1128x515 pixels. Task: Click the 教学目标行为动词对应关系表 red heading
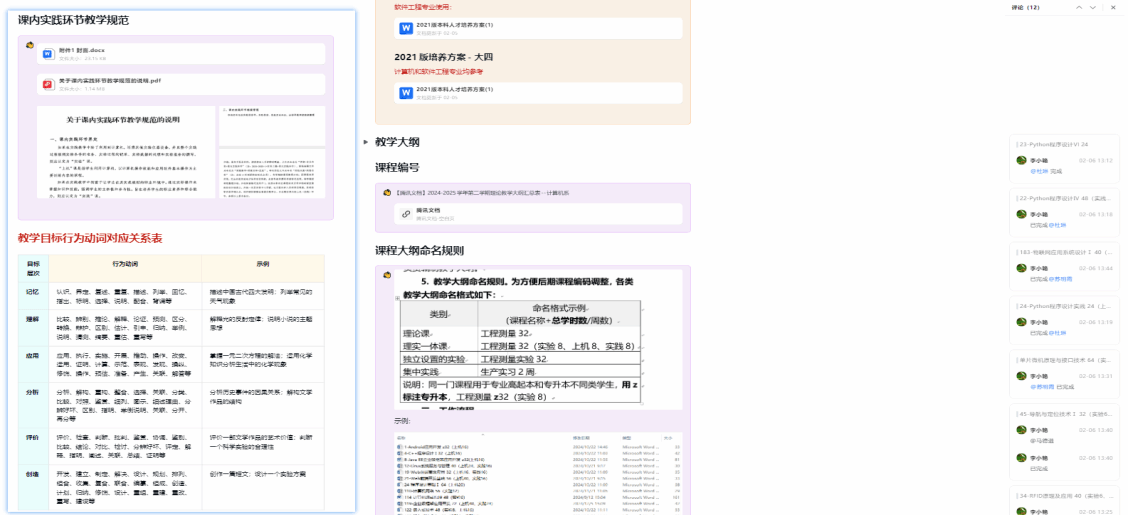90,238
